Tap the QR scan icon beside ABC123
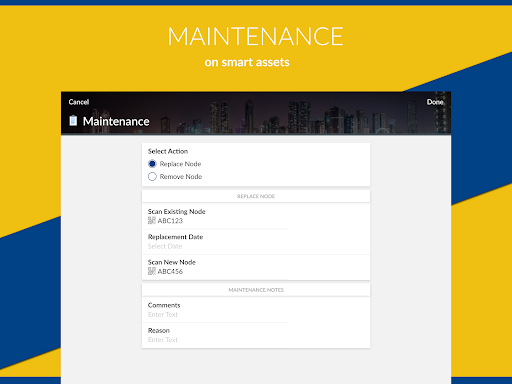512x384 pixels. [152, 220]
